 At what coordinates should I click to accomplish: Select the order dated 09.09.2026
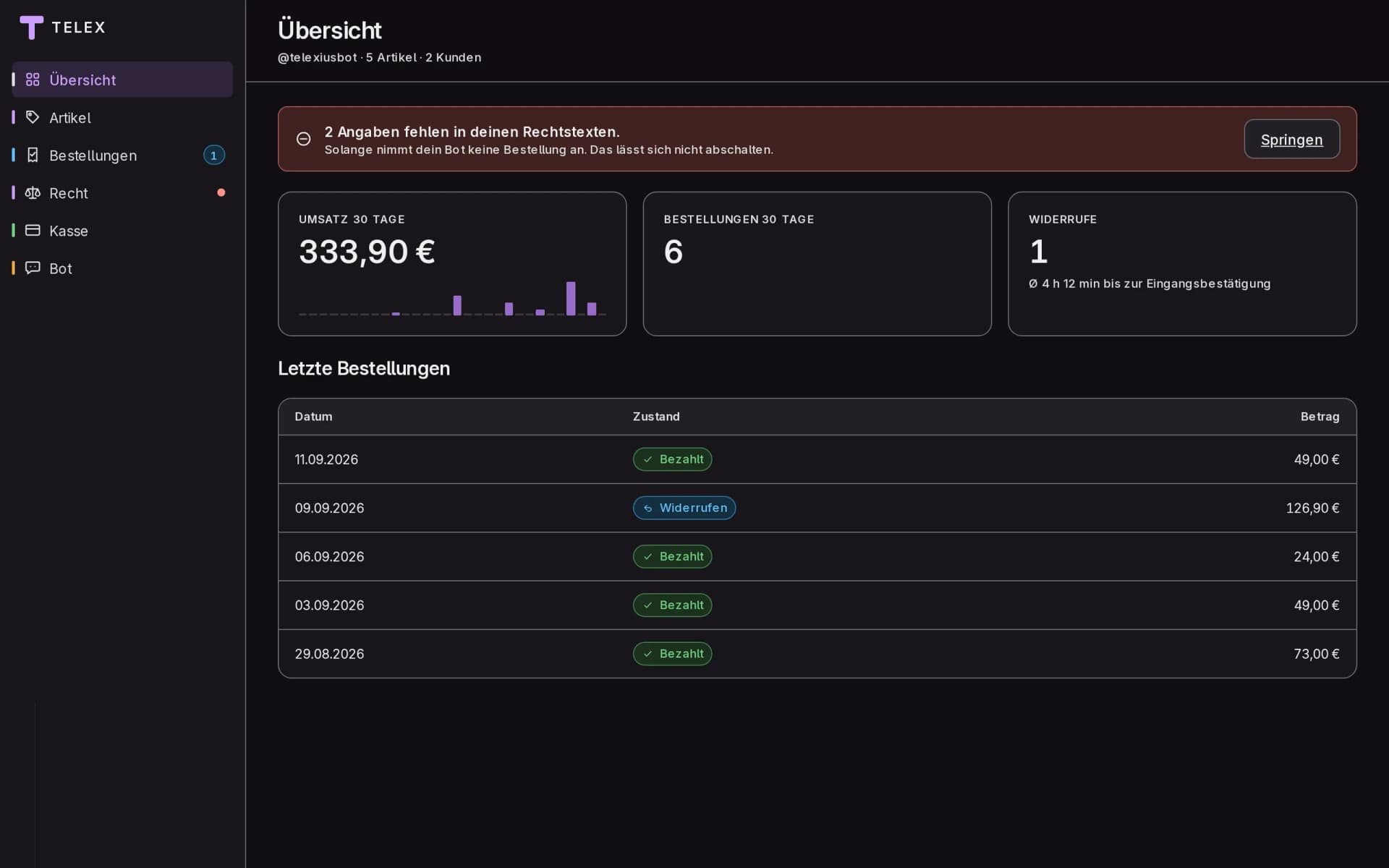pyautogui.click(x=817, y=508)
